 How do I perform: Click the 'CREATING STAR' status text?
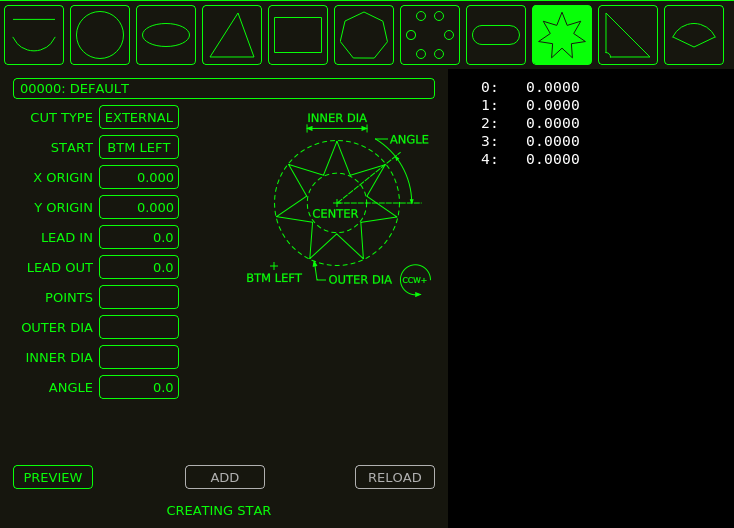pos(219,510)
